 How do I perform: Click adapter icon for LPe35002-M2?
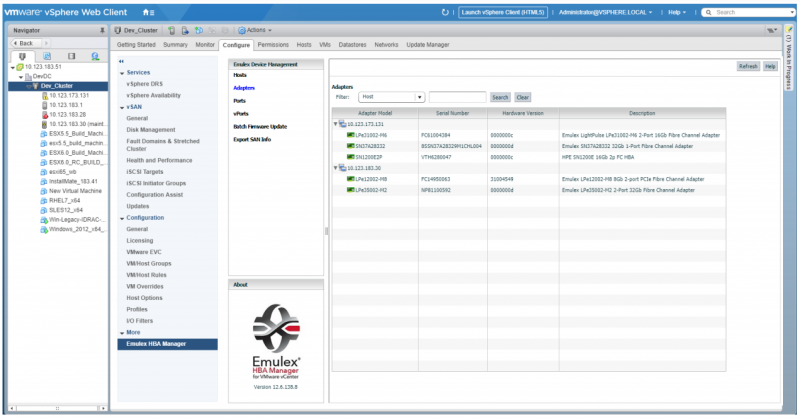click(351, 190)
